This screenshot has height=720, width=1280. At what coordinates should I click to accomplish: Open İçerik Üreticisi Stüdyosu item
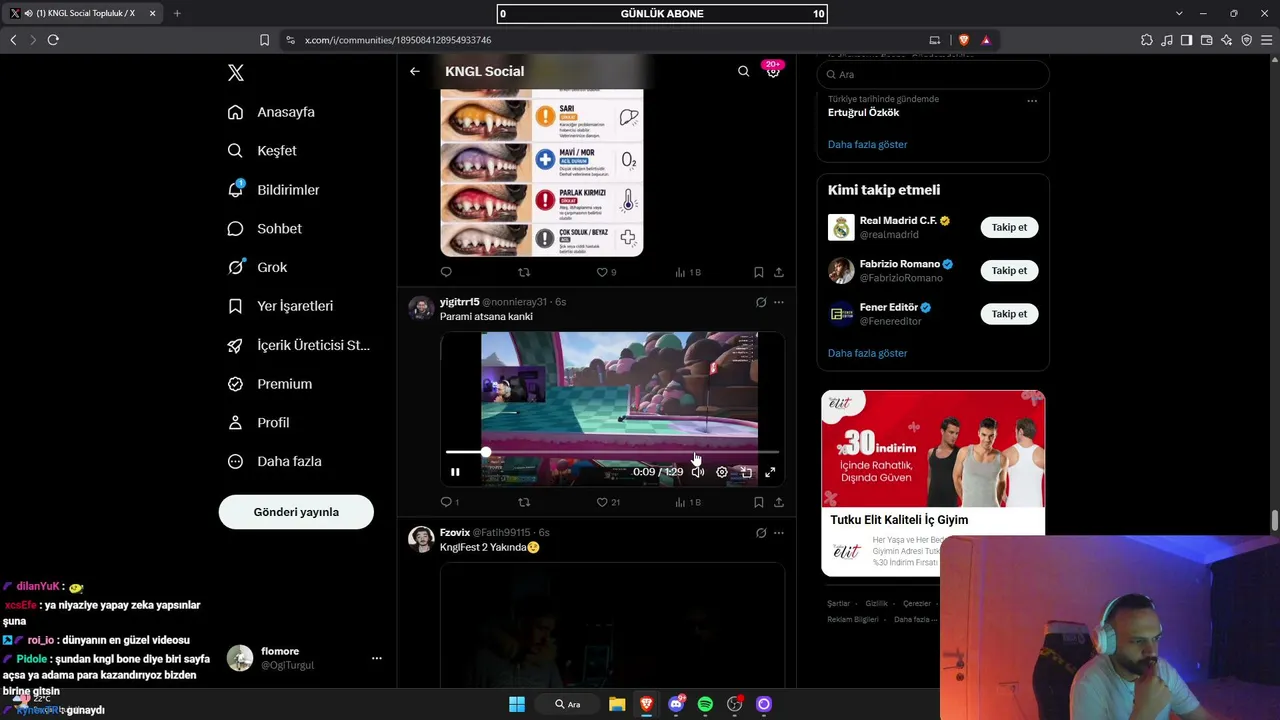(299, 345)
